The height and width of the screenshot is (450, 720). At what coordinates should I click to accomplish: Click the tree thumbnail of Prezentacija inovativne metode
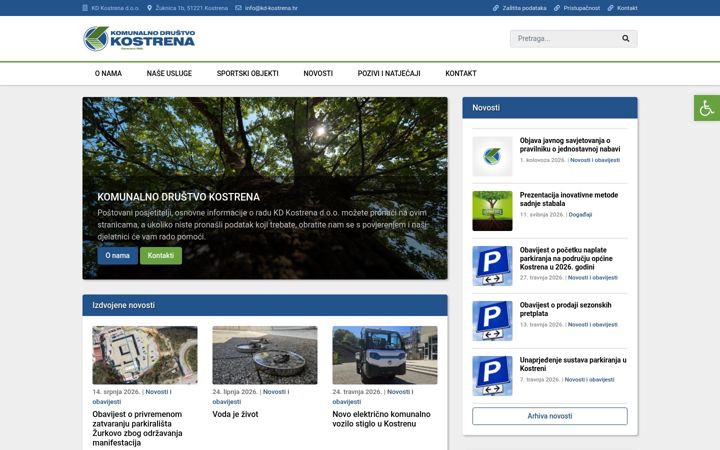[492, 211]
